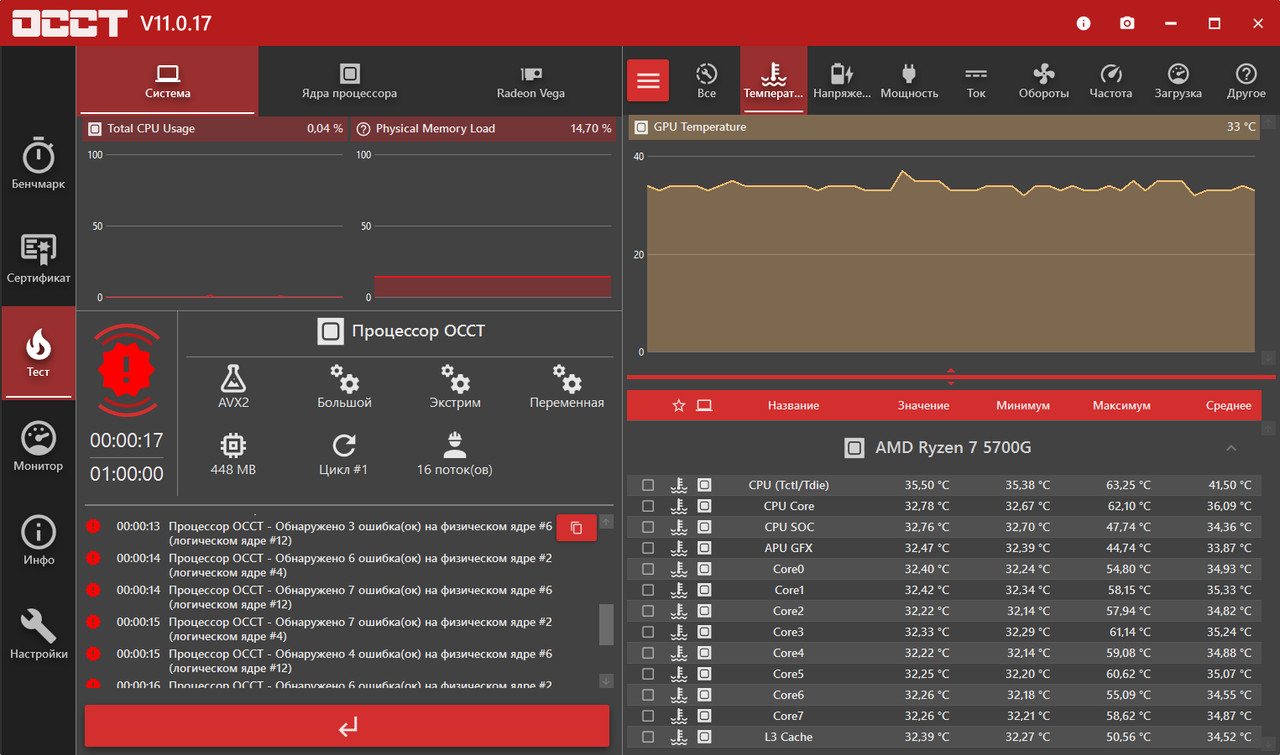Click the monitor display column header icon

pos(704,405)
